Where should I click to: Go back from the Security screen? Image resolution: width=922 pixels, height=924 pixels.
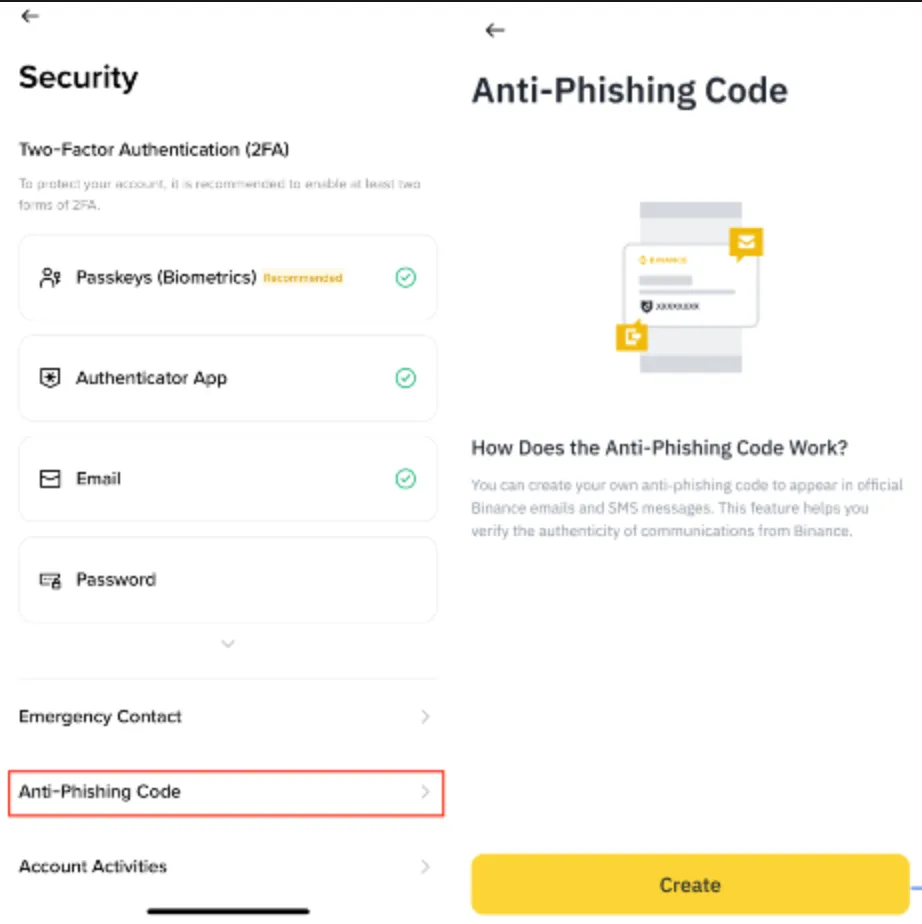click(29, 16)
